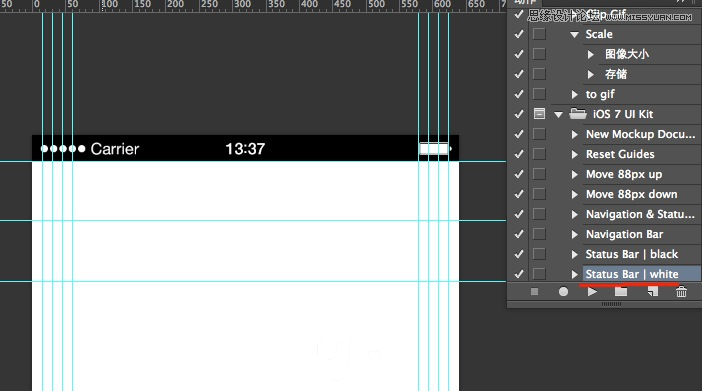The image size is (702, 391).
Task: Toggle the checkmark beside Reset Guides
Action: (x=519, y=154)
